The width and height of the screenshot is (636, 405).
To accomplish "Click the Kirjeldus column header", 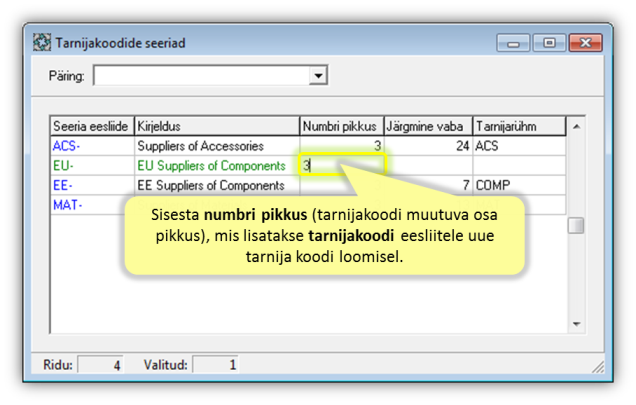I will [216, 127].
